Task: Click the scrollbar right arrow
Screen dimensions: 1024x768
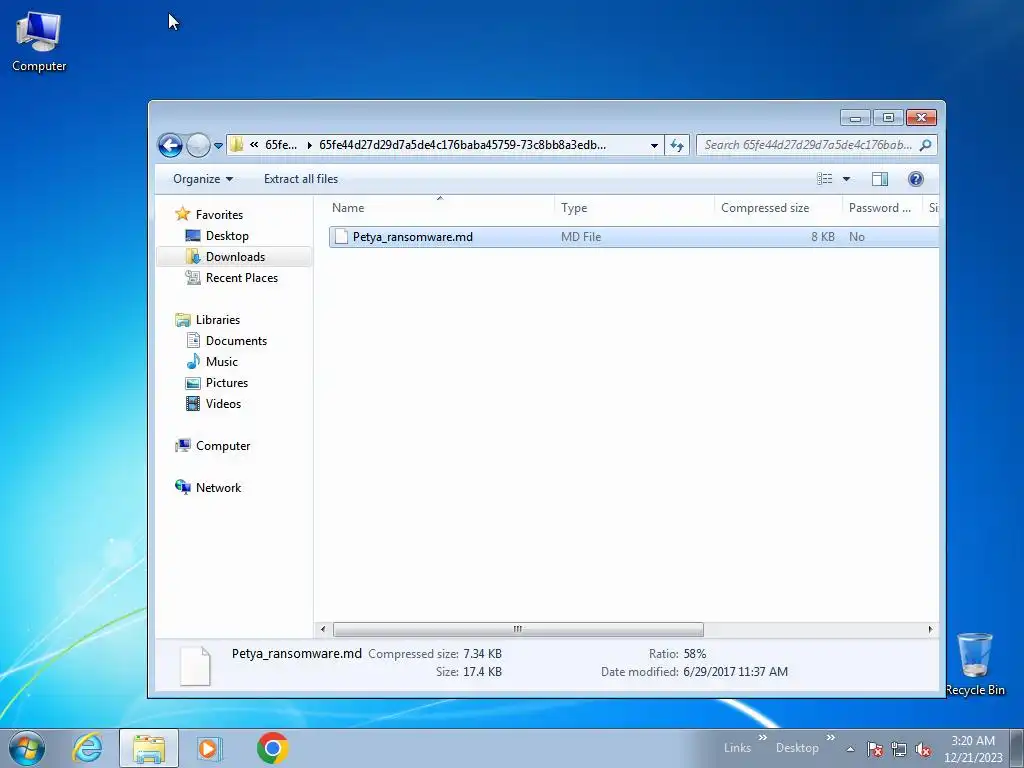Action: click(x=931, y=630)
